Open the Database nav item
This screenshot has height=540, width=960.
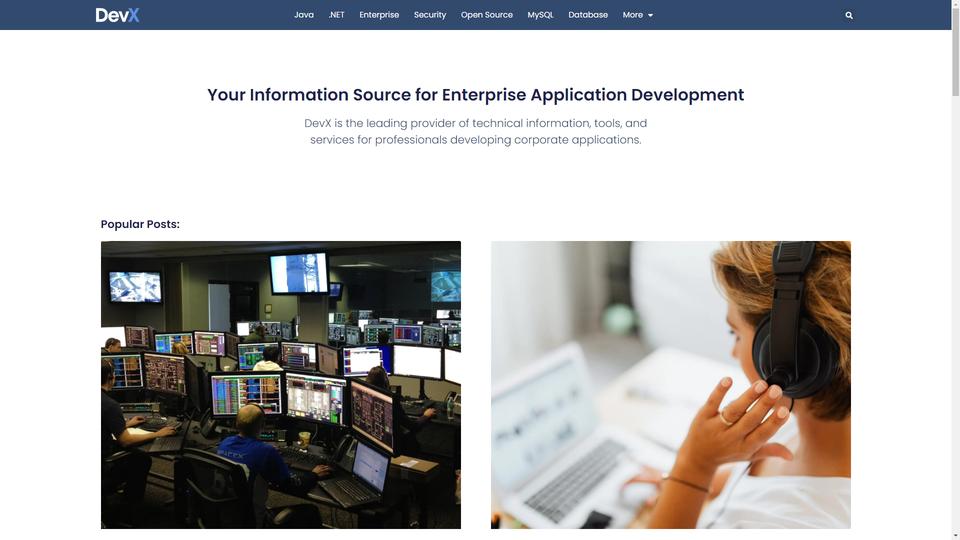pyautogui.click(x=588, y=15)
